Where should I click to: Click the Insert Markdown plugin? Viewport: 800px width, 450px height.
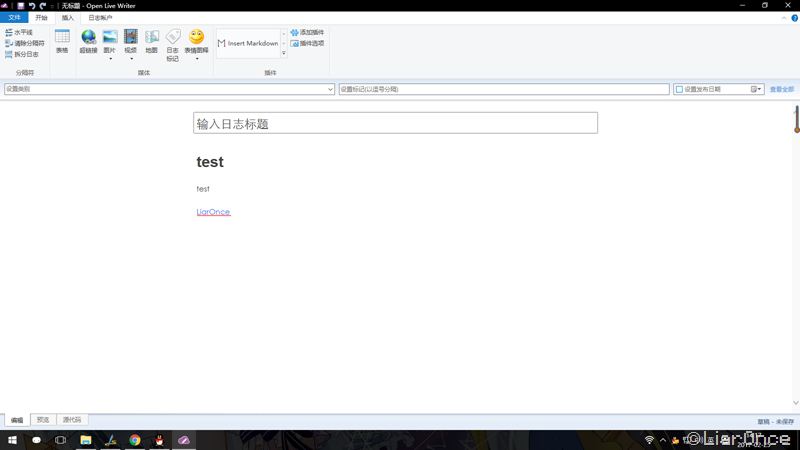pyautogui.click(x=248, y=43)
